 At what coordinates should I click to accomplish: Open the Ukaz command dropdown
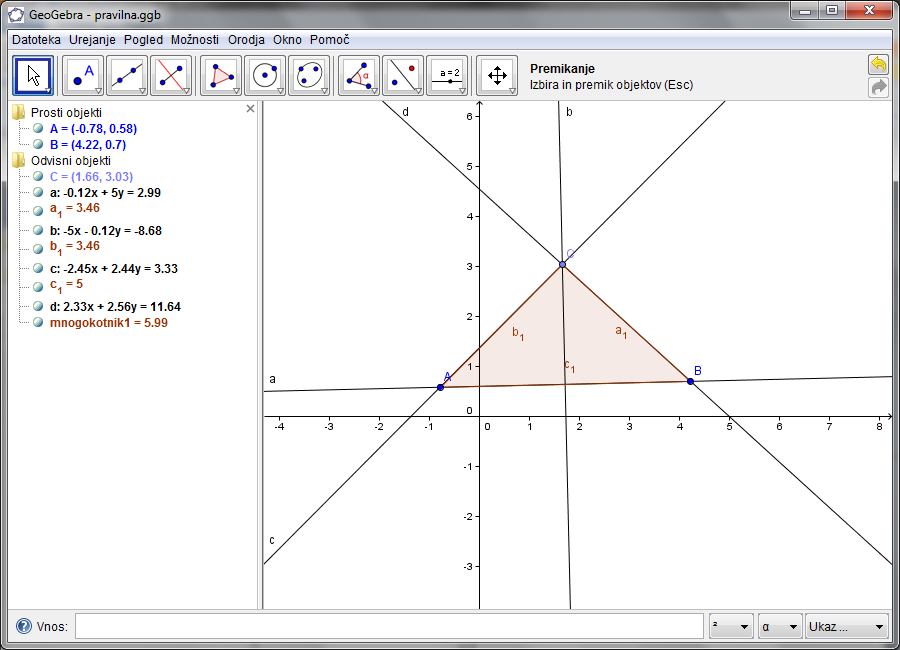coord(847,627)
